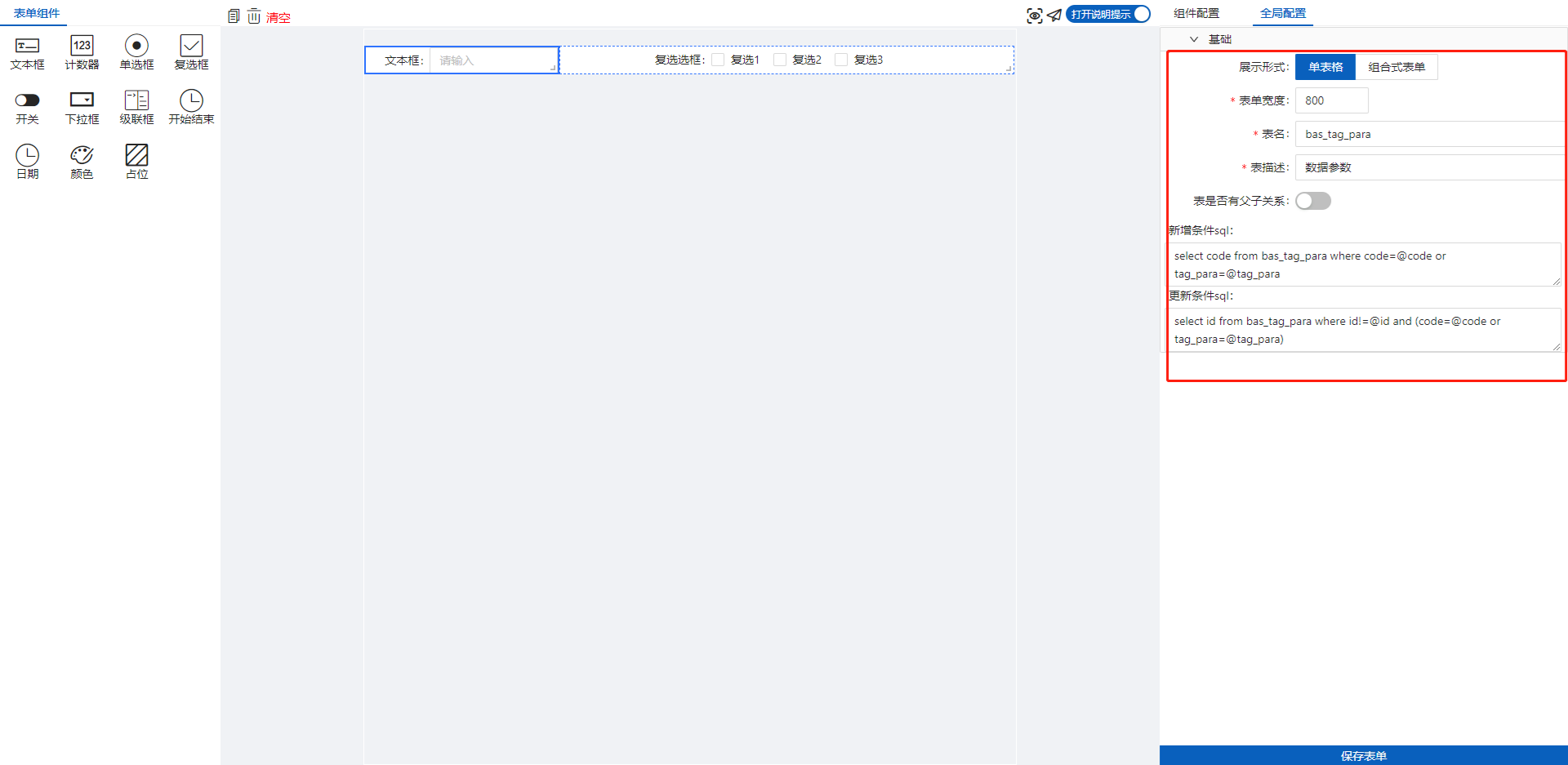Click the 保存表单 save button
This screenshot has width=1568, height=765.
(1364, 755)
